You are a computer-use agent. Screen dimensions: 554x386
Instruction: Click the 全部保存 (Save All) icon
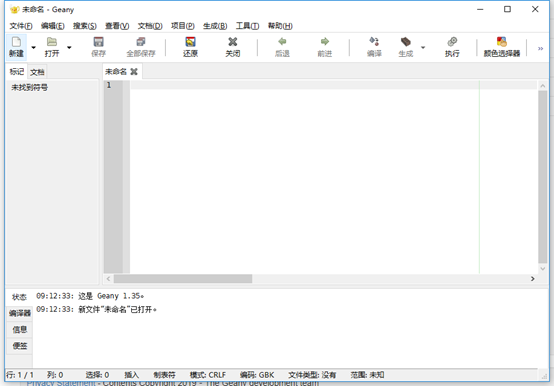pos(141,42)
